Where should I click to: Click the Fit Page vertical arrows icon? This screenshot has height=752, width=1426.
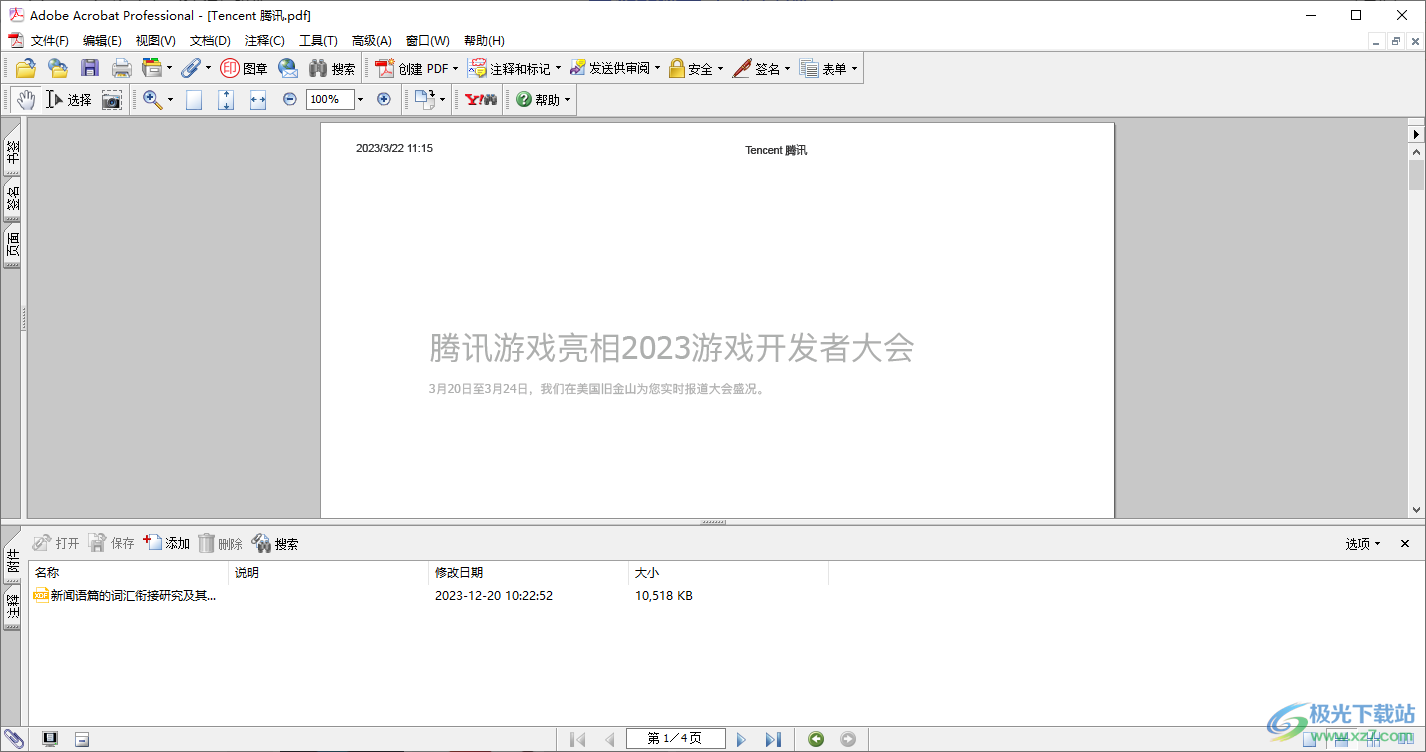pyautogui.click(x=226, y=99)
